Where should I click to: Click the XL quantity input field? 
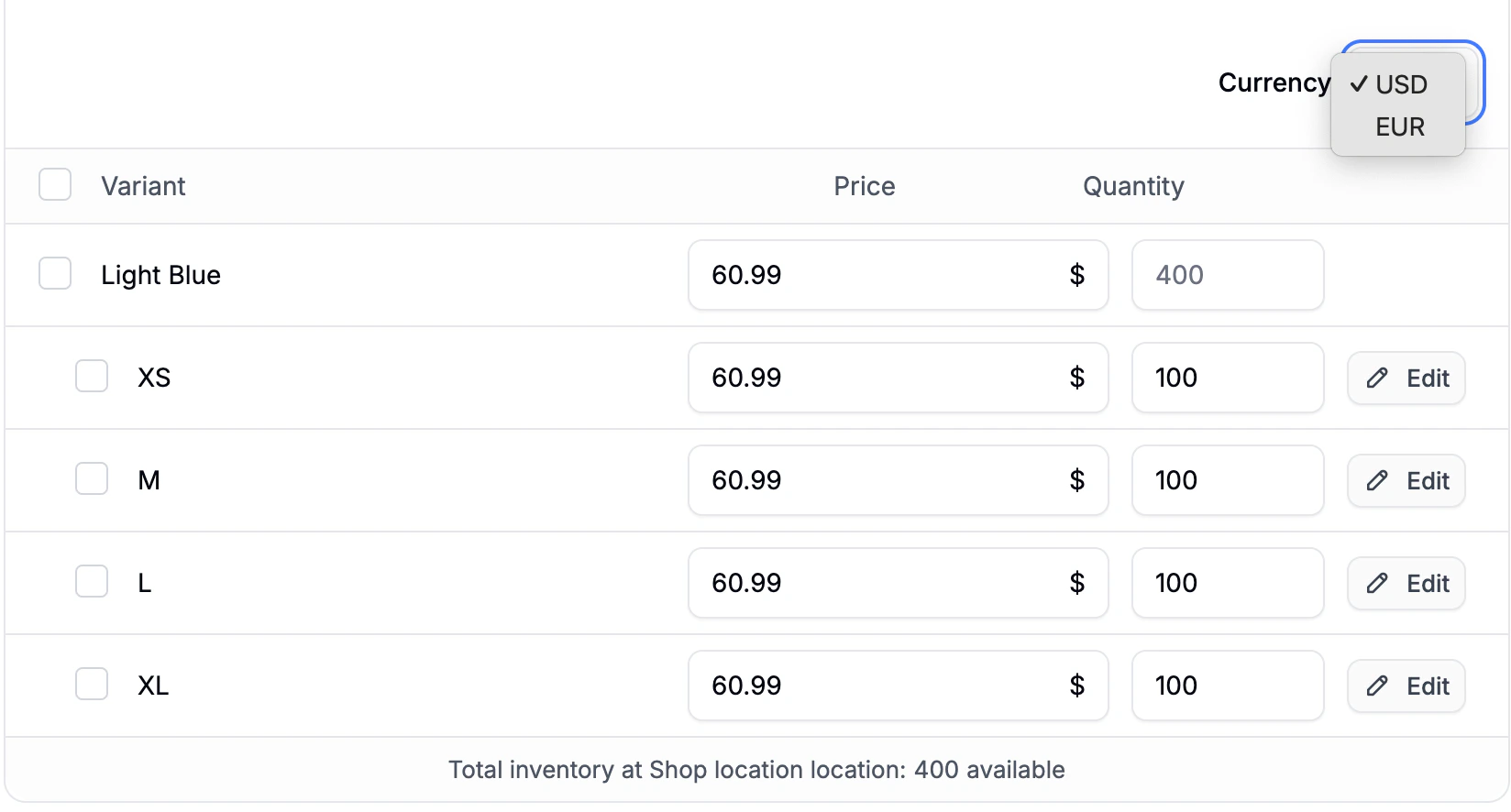pos(1228,686)
